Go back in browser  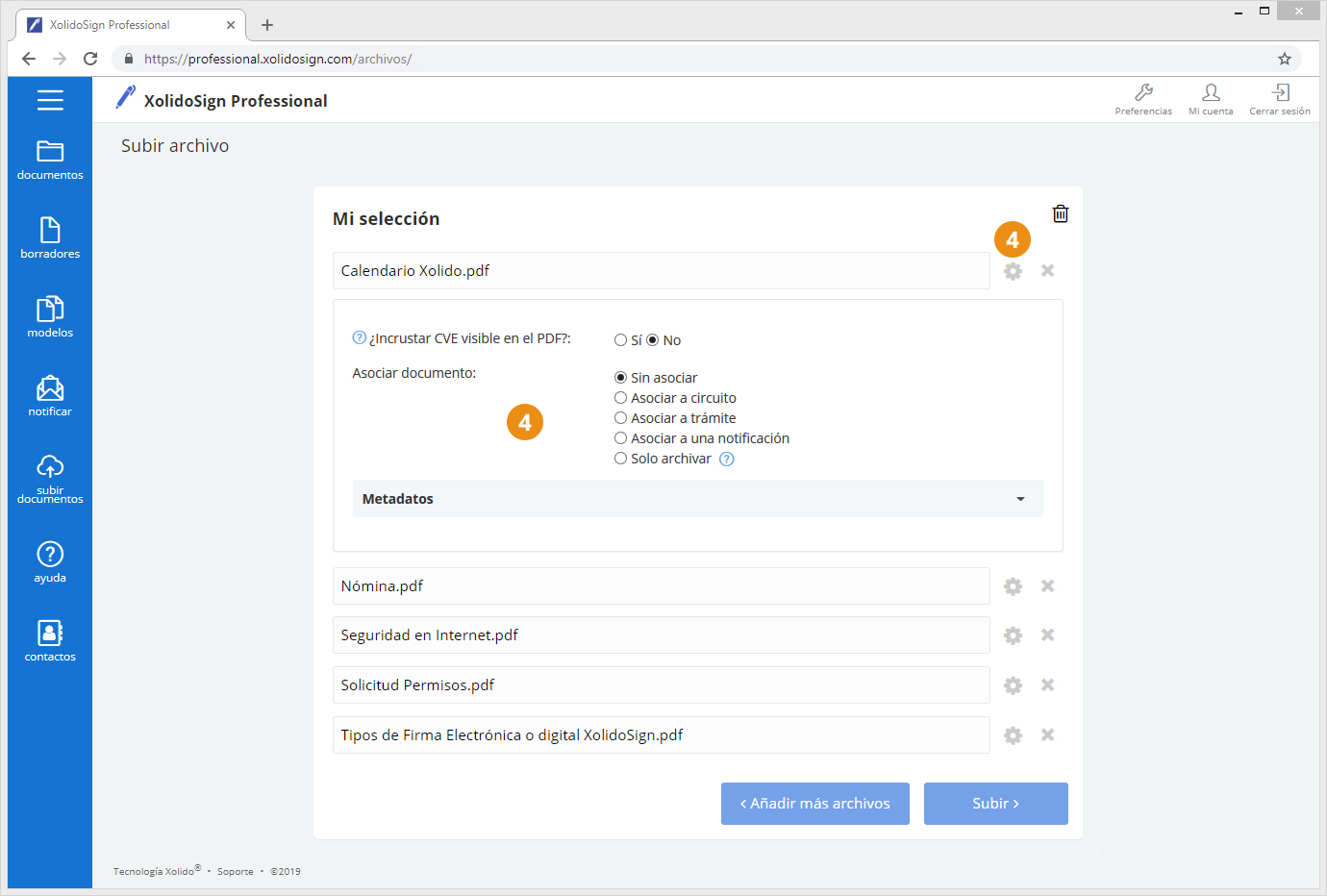tap(29, 59)
